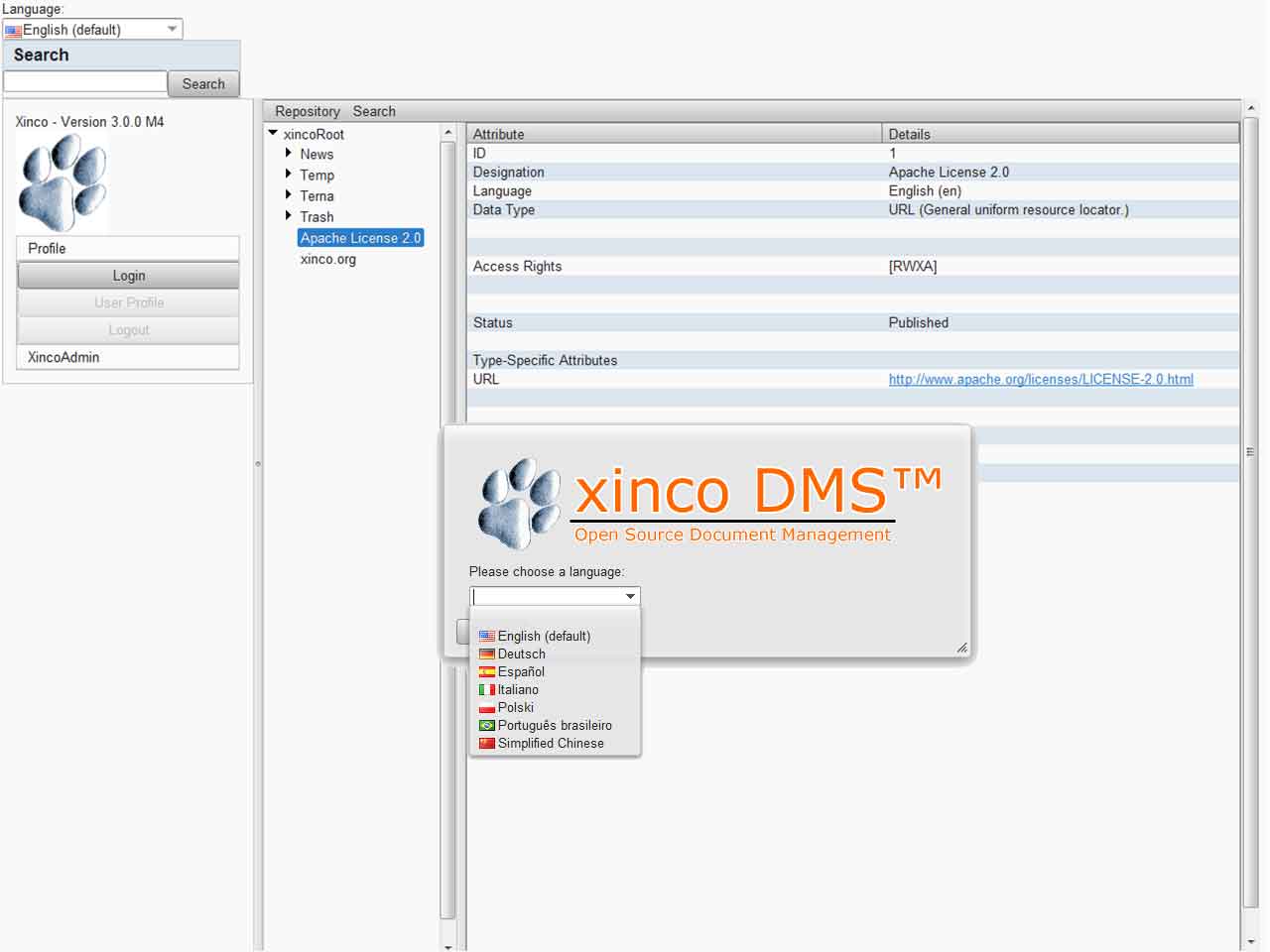The width and height of the screenshot is (1270, 952).
Task: Click the dialog language text field
Action: [547, 596]
